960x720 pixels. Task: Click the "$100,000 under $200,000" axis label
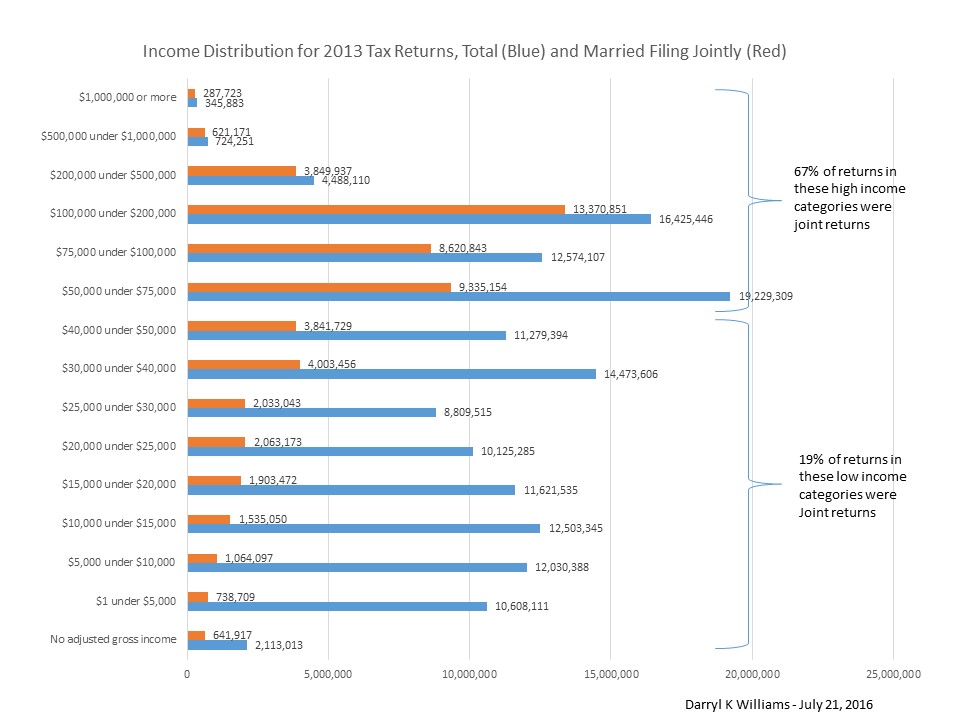pyautogui.click(x=113, y=213)
